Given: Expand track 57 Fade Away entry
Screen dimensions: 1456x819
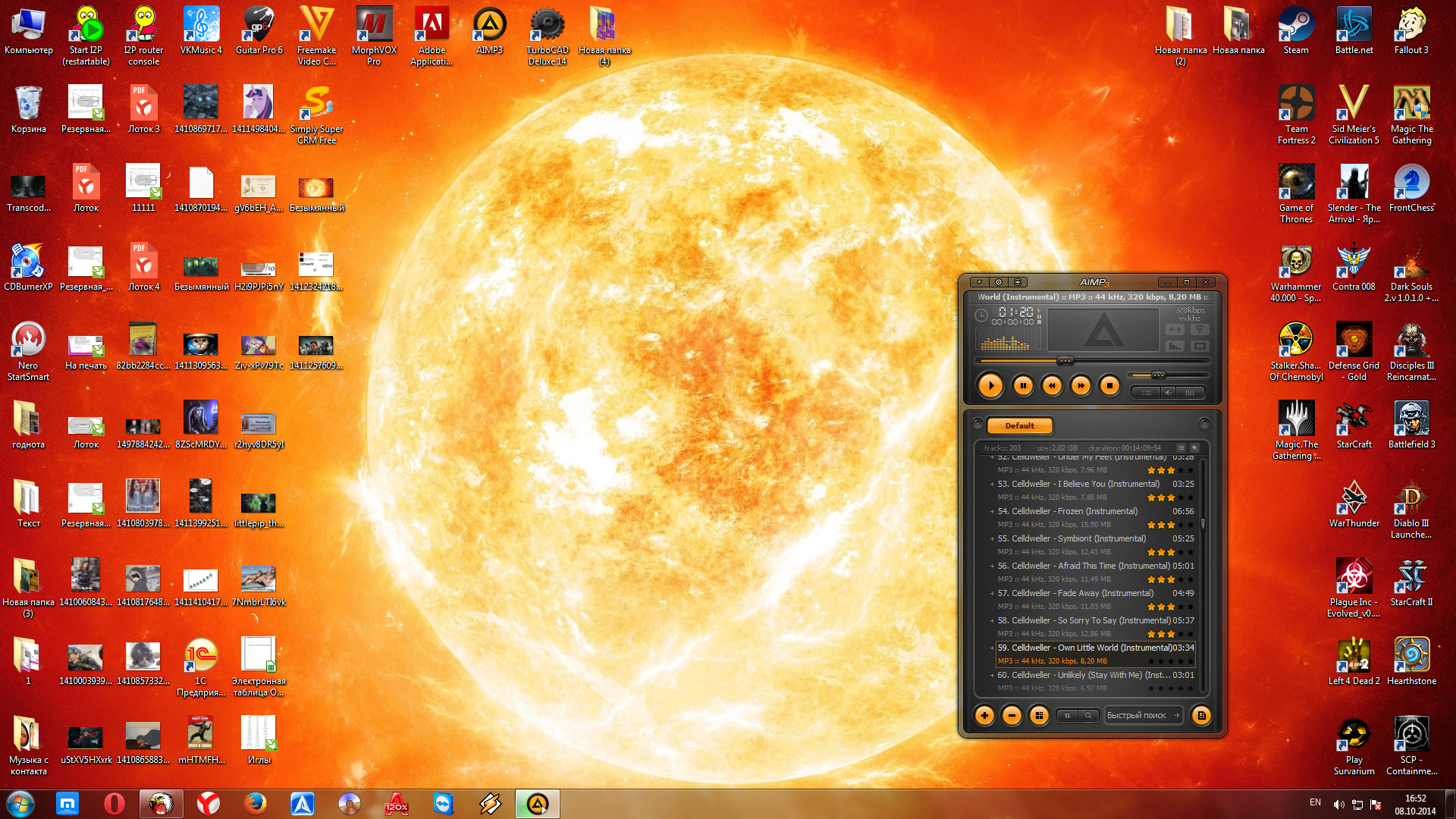Looking at the screenshot, I should pyautogui.click(x=992, y=594).
